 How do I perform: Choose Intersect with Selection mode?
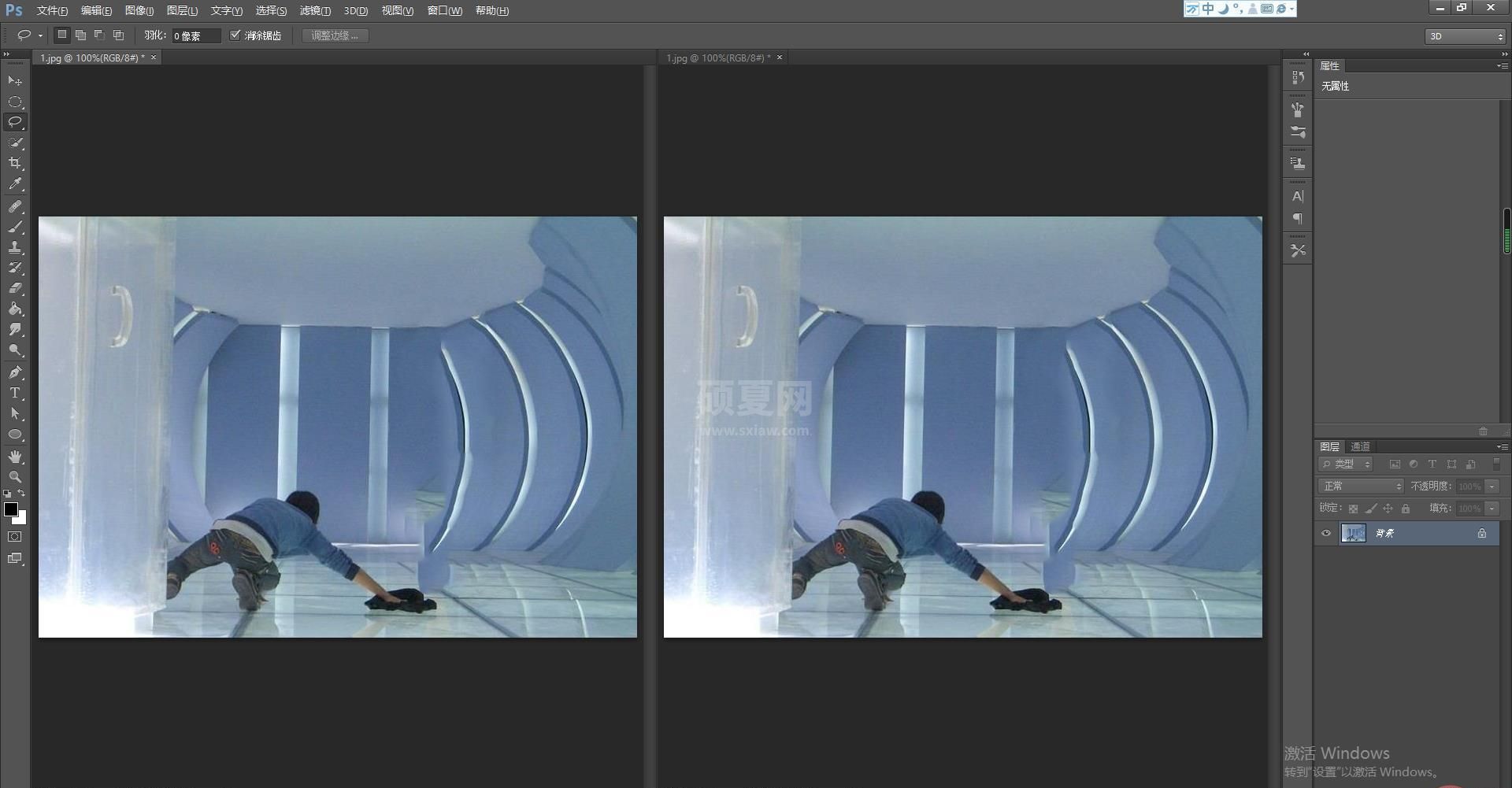click(118, 35)
